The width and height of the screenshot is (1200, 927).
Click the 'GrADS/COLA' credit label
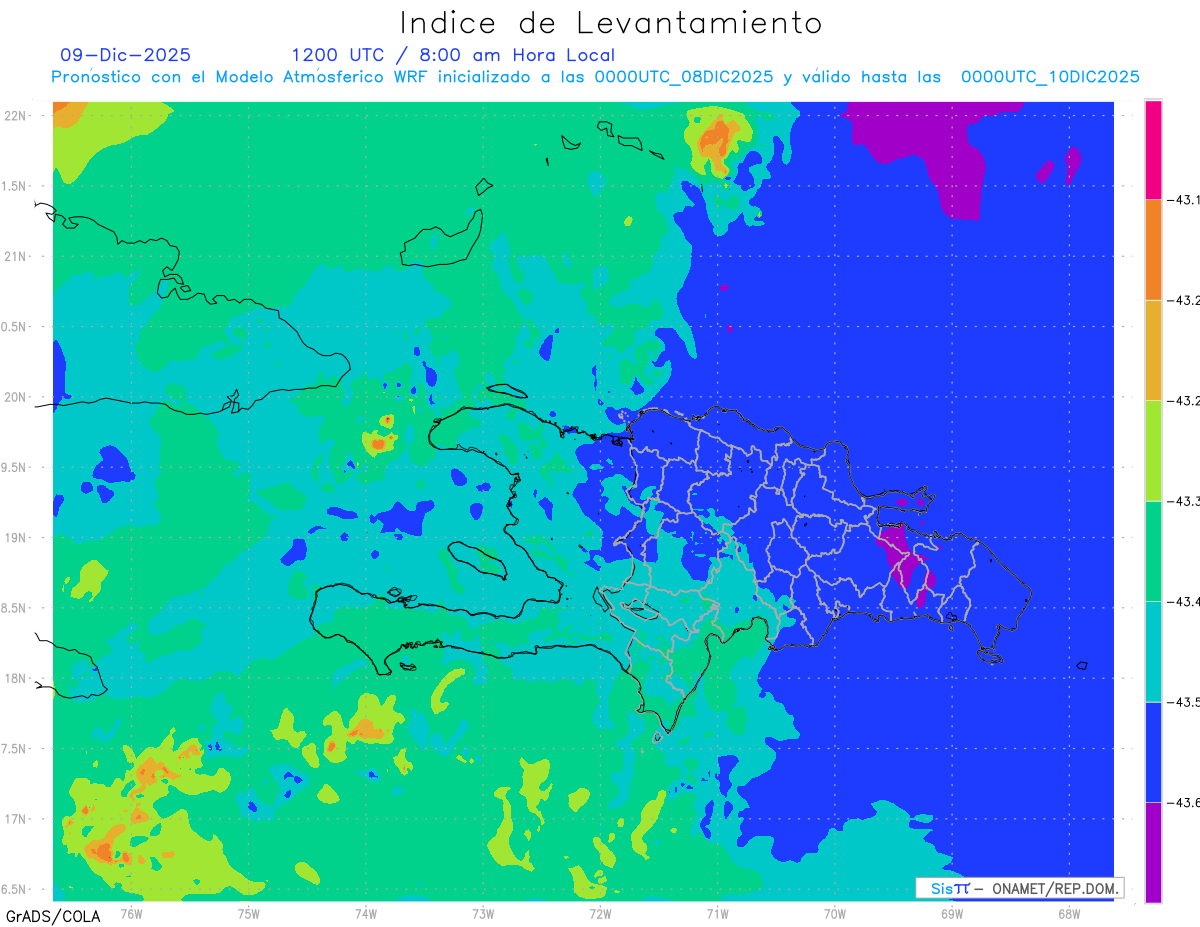click(52, 916)
